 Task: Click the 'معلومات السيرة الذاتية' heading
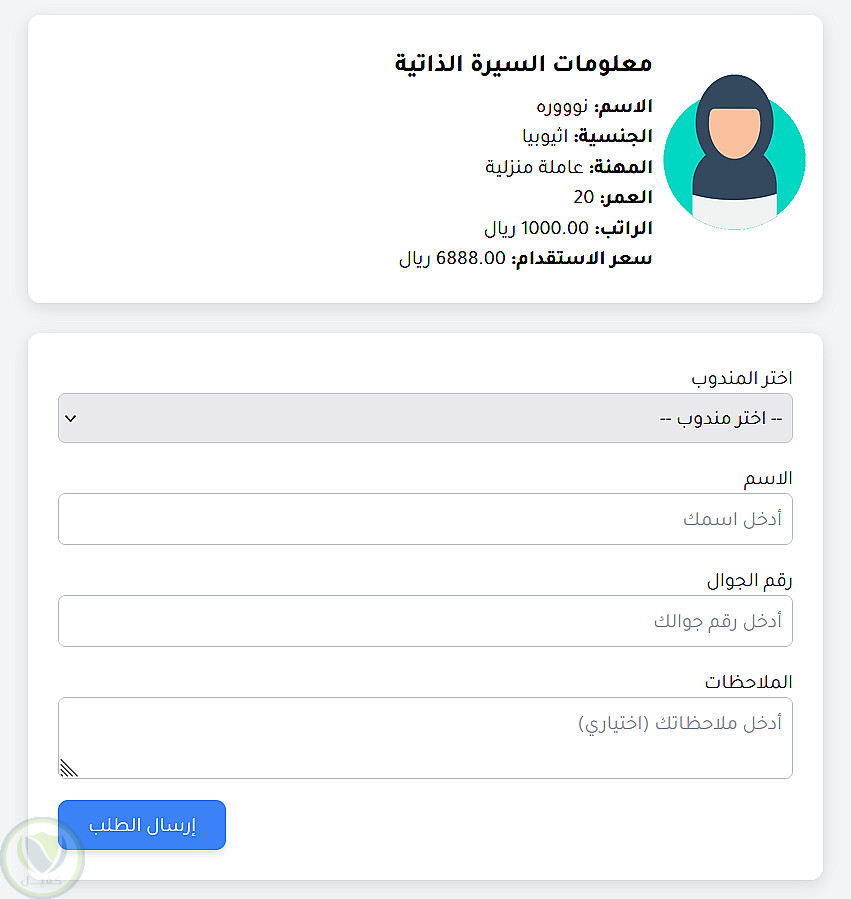524,64
